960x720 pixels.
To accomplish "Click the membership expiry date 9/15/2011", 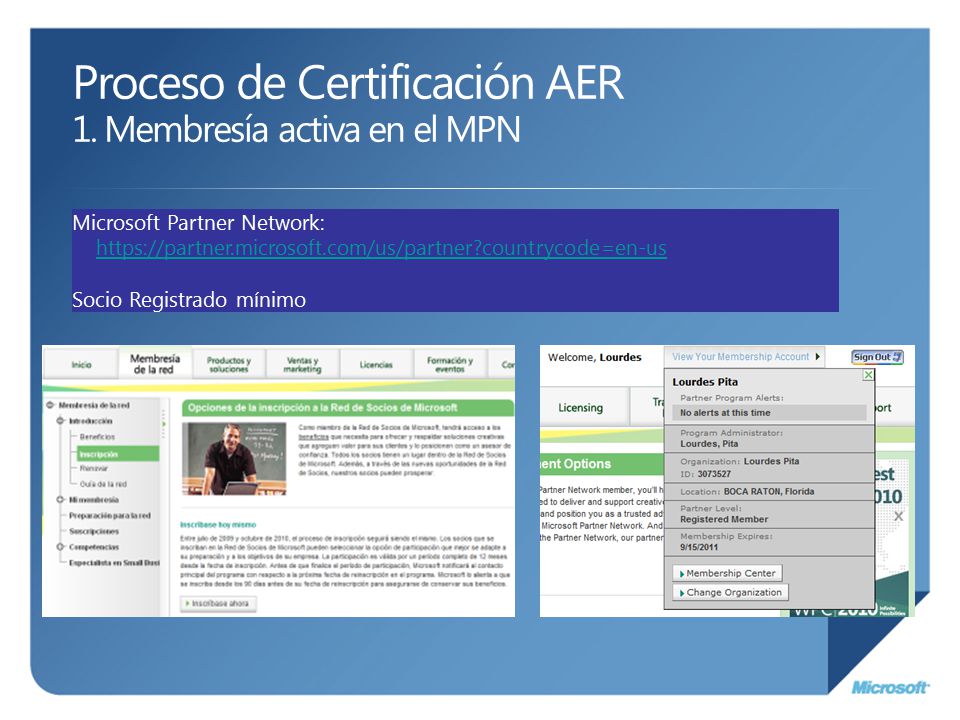I will (699, 547).
